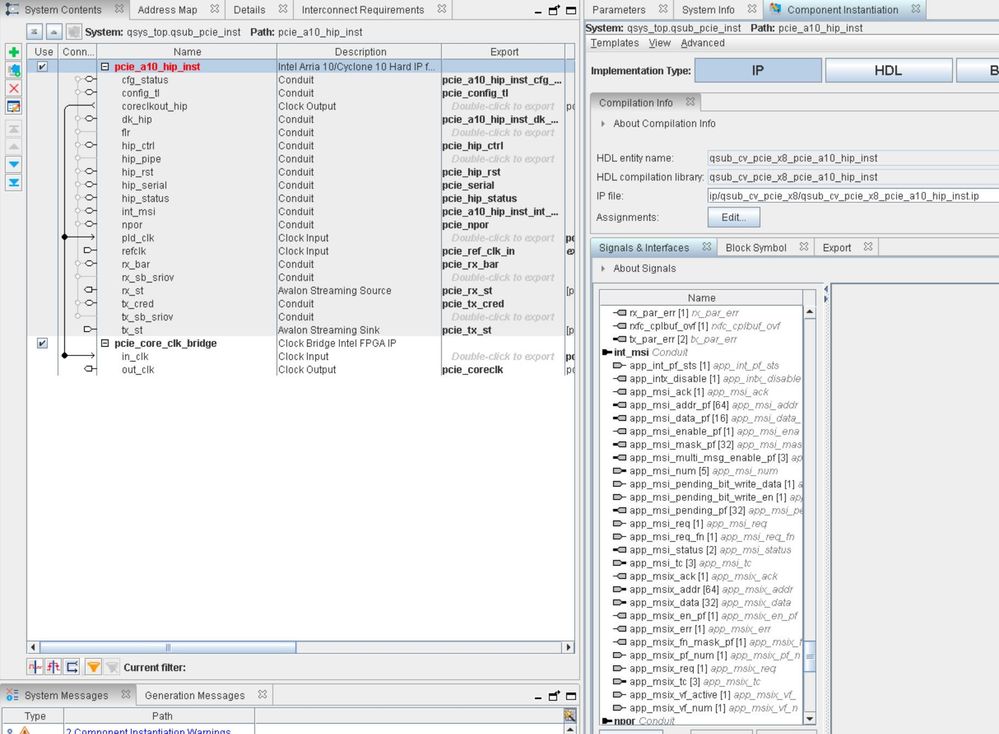The image size is (999, 734).
Task: Click the horizontal scrollbar thumb in System Contents
Action: pyautogui.click(x=168, y=647)
